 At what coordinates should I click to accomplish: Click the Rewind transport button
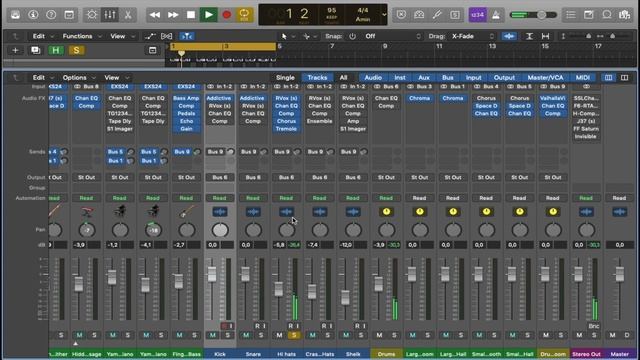click(x=155, y=15)
